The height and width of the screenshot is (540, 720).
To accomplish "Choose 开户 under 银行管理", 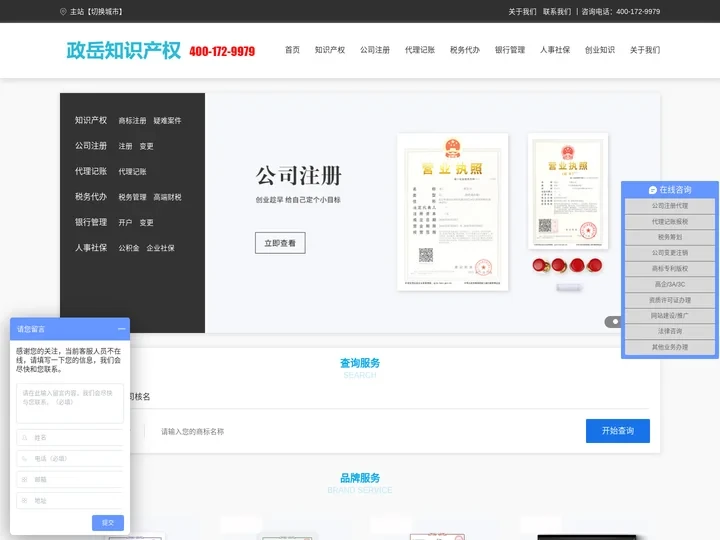I will 125,222.
